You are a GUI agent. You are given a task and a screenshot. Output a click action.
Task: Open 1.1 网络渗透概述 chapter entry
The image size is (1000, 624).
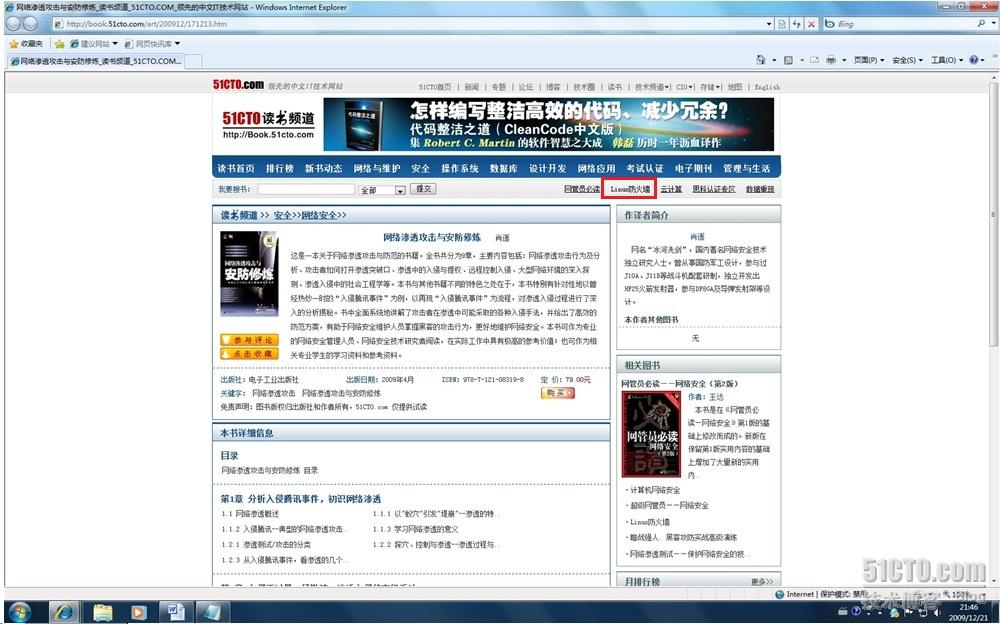tap(251, 514)
